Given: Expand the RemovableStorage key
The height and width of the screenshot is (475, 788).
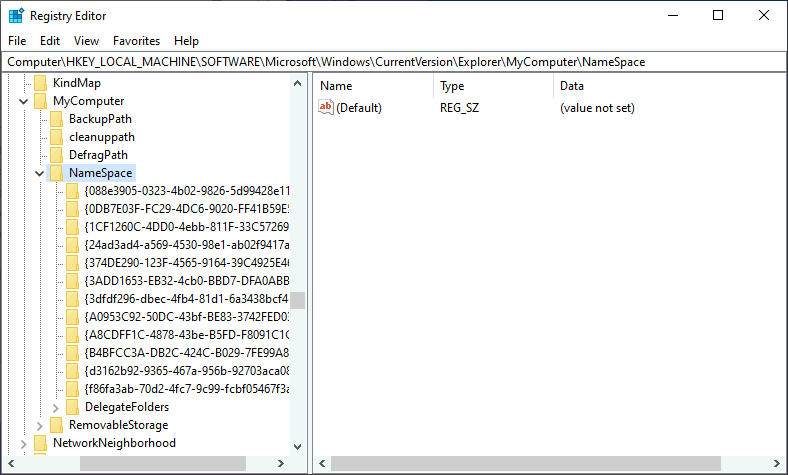Looking at the screenshot, I should point(40,426).
